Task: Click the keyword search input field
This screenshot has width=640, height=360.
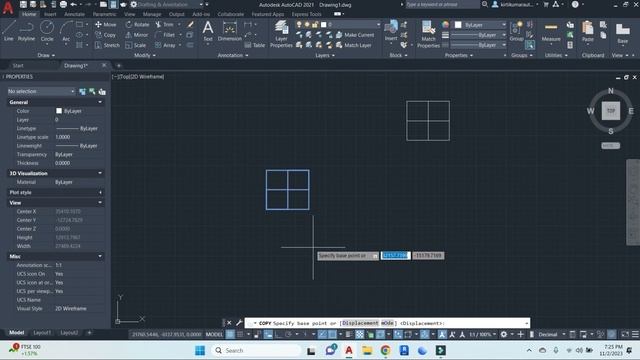Action: coord(442,4)
